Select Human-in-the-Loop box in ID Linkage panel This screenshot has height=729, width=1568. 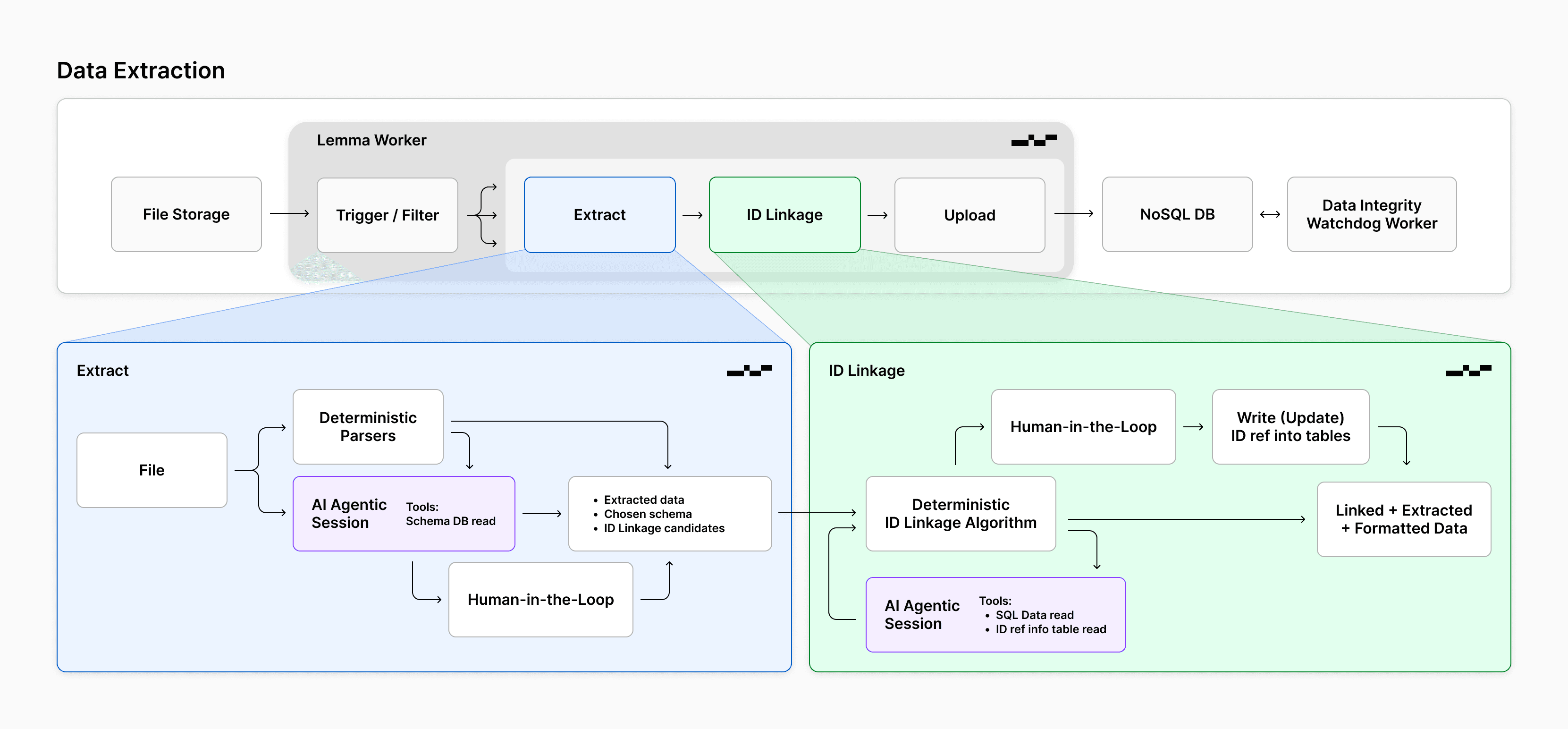[x=1083, y=427]
